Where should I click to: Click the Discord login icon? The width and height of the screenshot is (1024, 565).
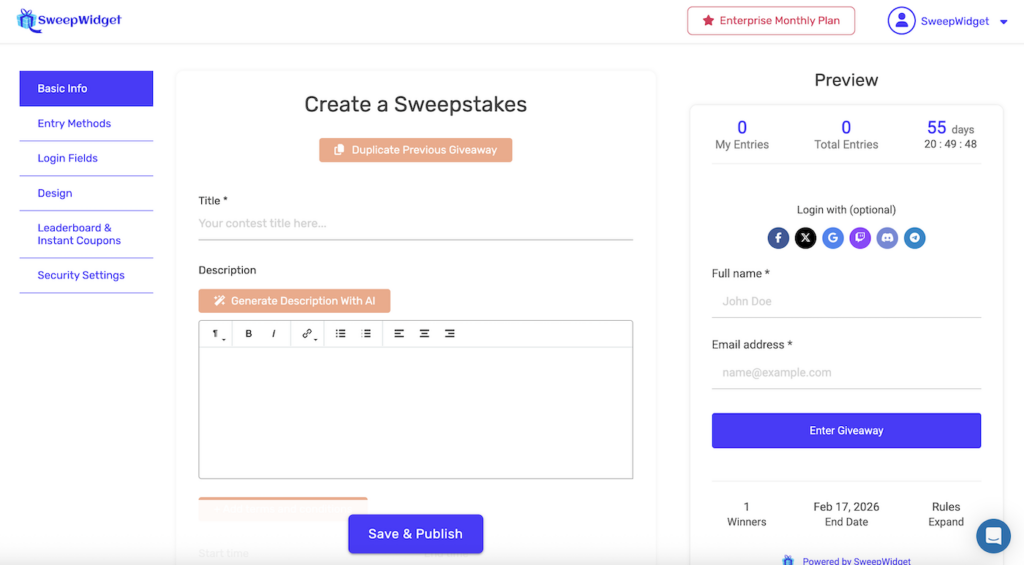point(887,238)
